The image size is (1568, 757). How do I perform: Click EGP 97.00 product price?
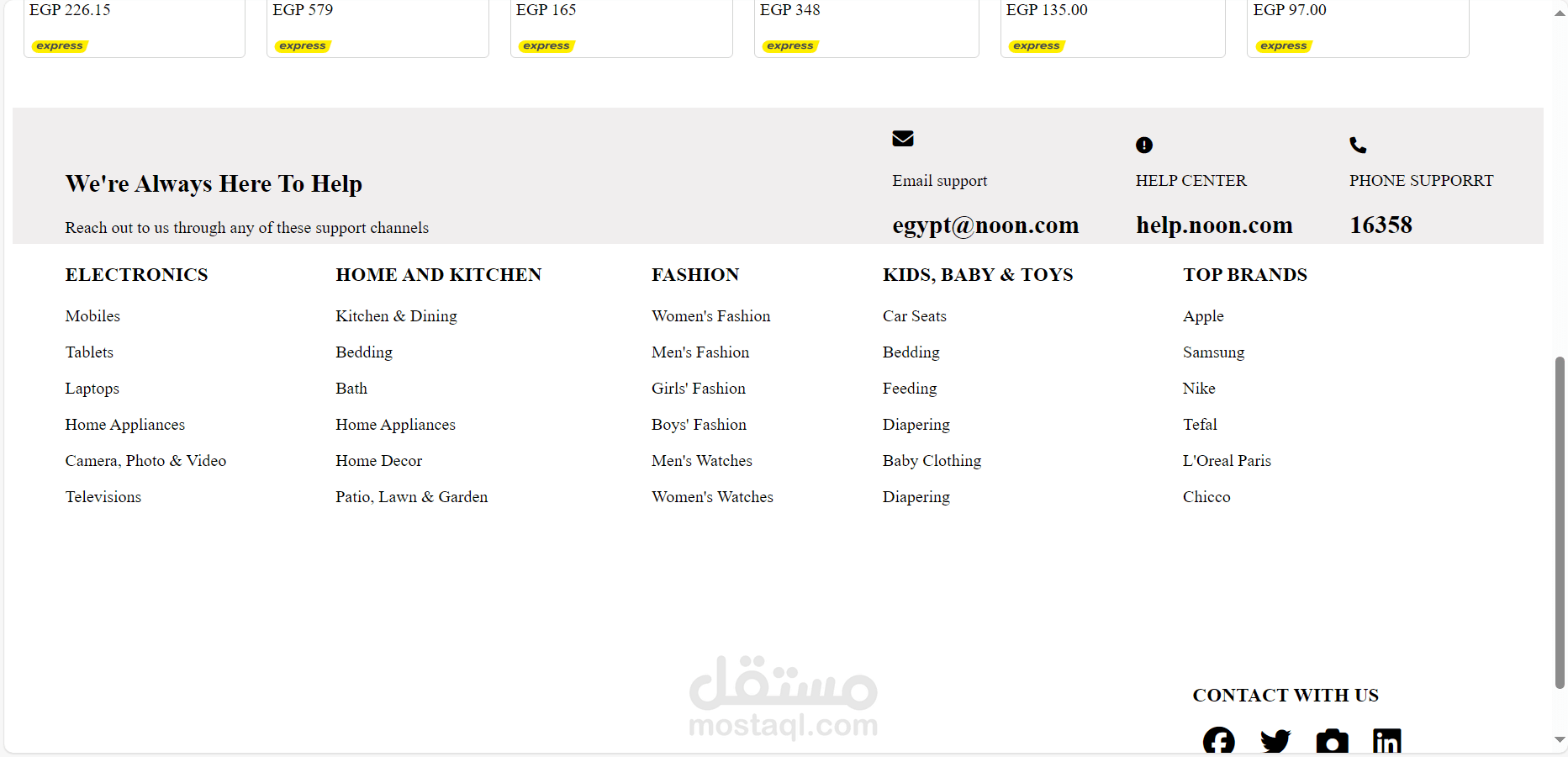pyautogui.click(x=1290, y=10)
